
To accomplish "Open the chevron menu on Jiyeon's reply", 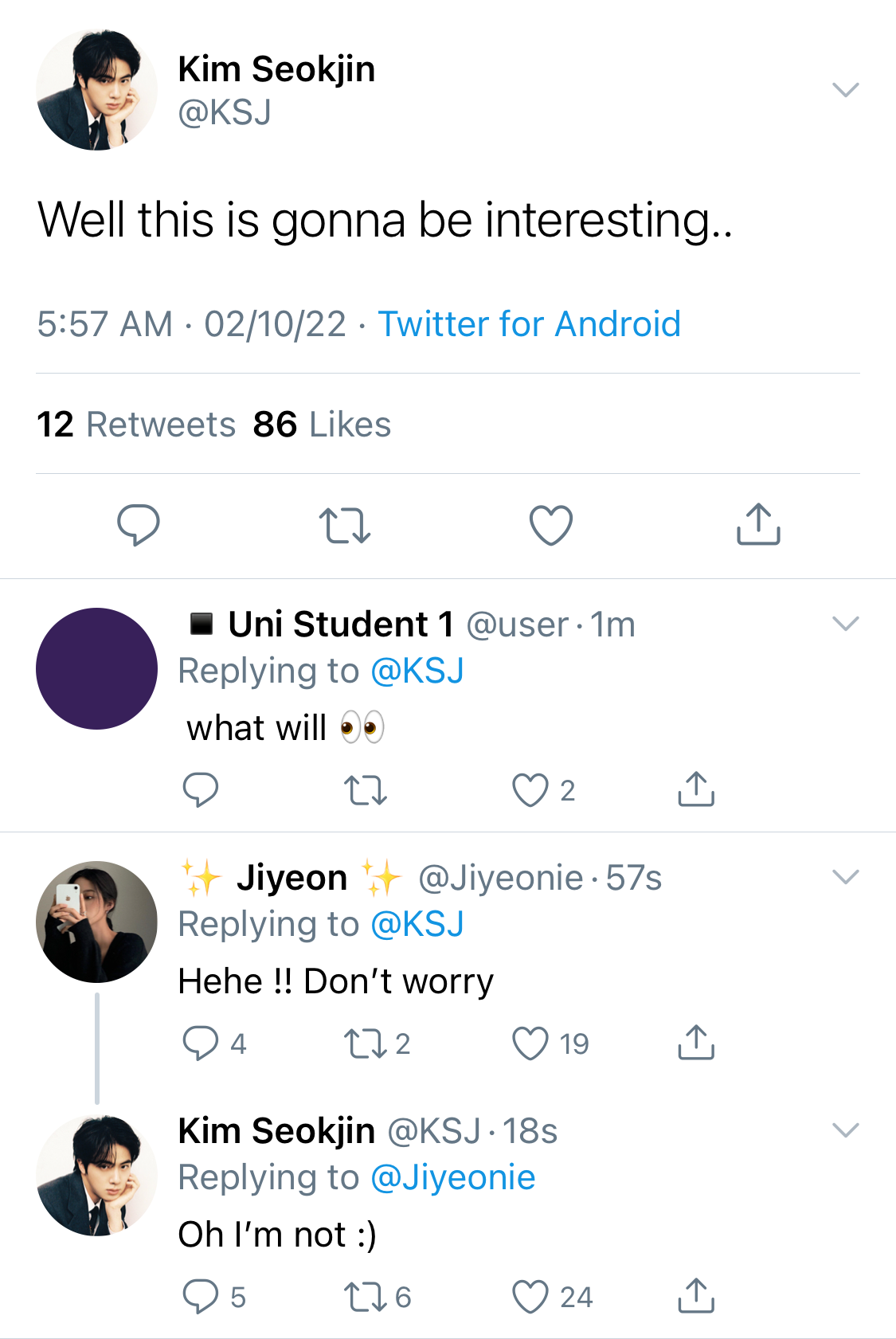I will tap(845, 876).
